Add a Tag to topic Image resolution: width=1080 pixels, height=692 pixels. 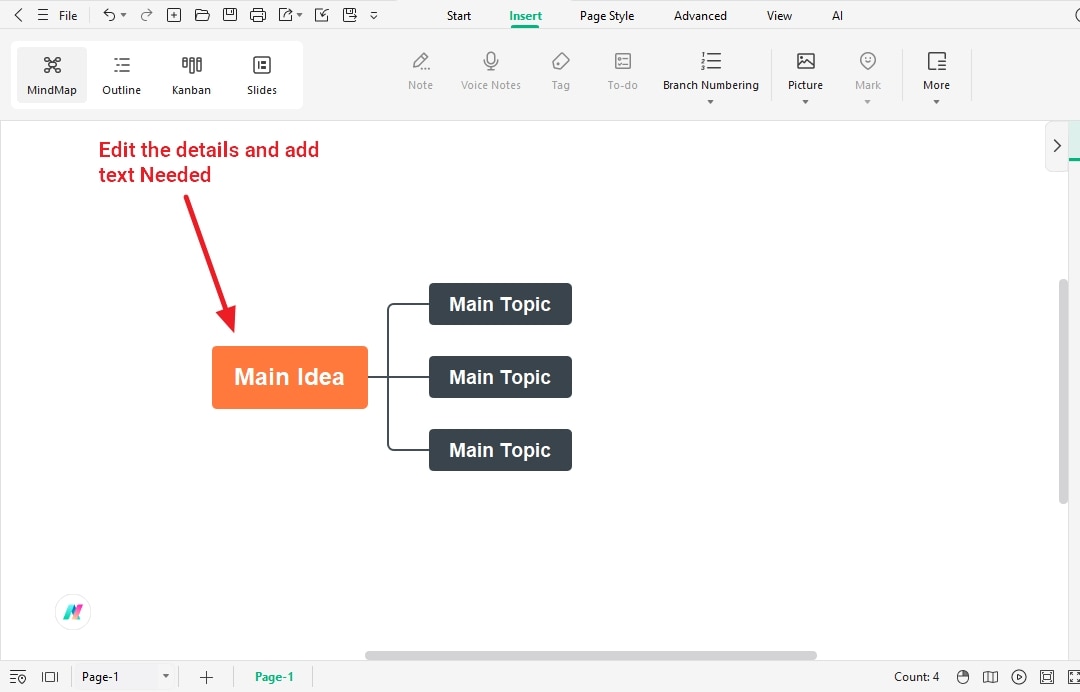pos(561,72)
